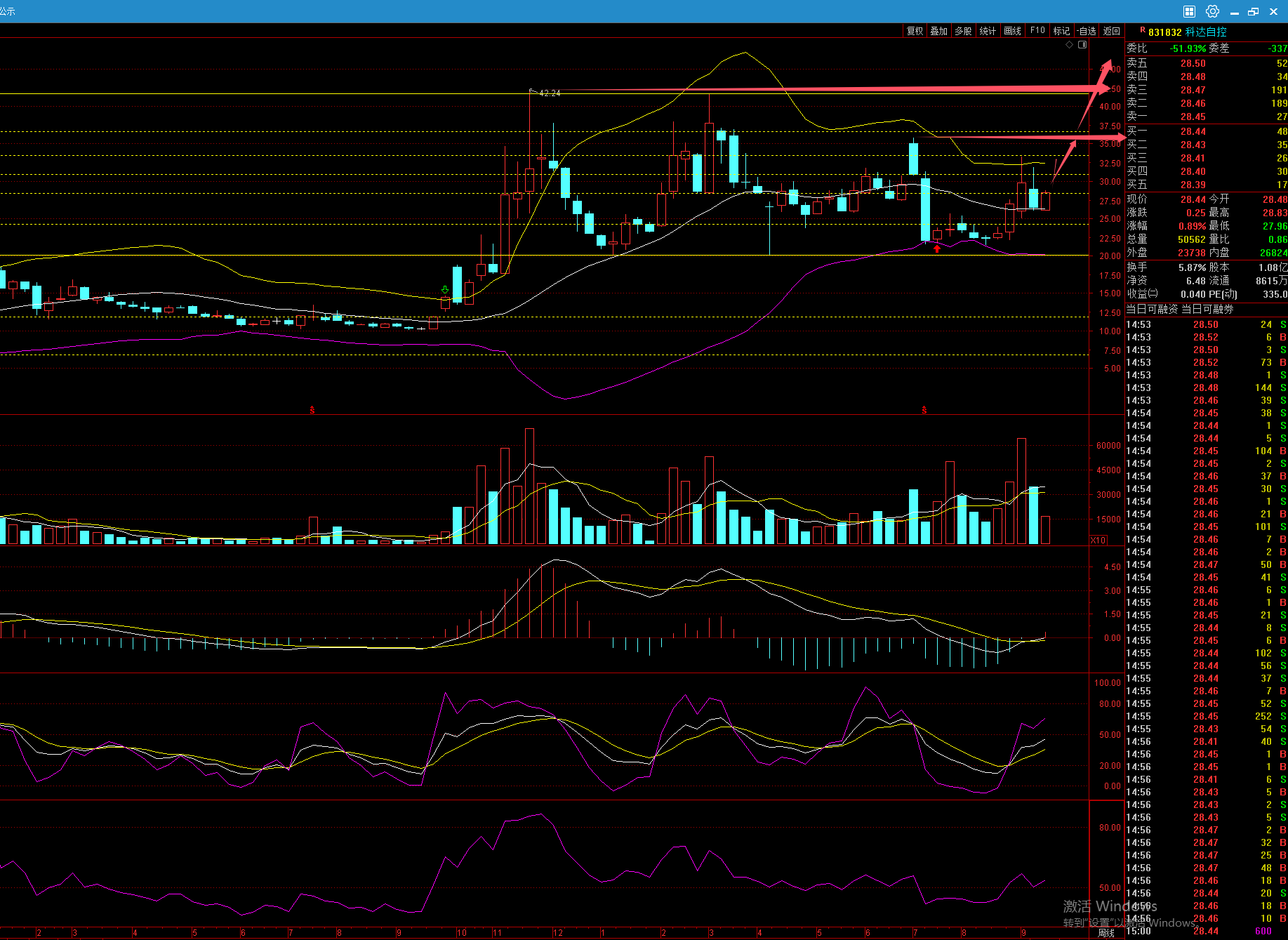Click 买四 bid row at 28.40
Screen dimensions: 1288x940
1207,171
